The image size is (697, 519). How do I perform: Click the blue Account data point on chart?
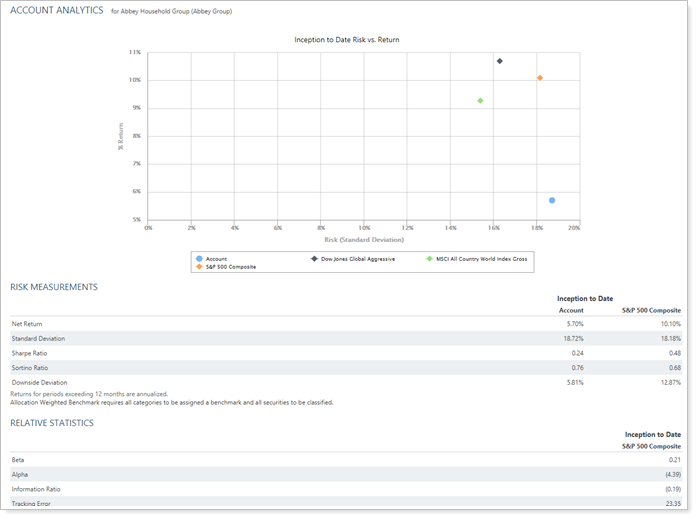pyautogui.click(x=552, y=200)
